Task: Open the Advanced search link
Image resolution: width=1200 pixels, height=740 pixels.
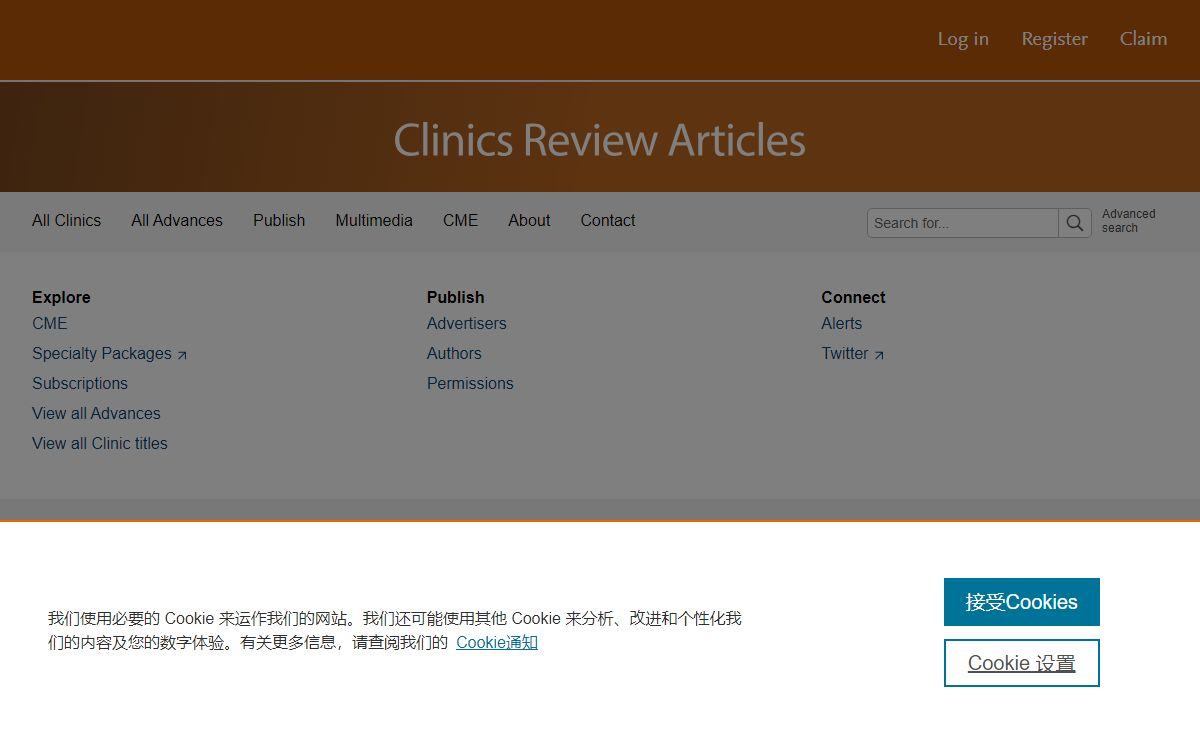Action: pos(1128,221)
